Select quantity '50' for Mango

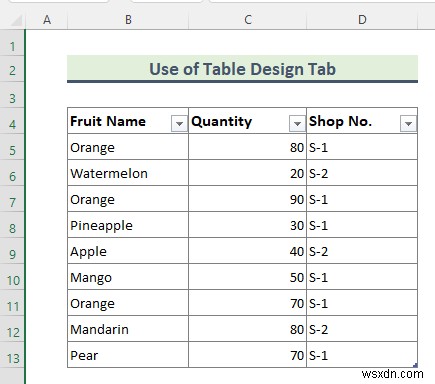pos(247,277)
